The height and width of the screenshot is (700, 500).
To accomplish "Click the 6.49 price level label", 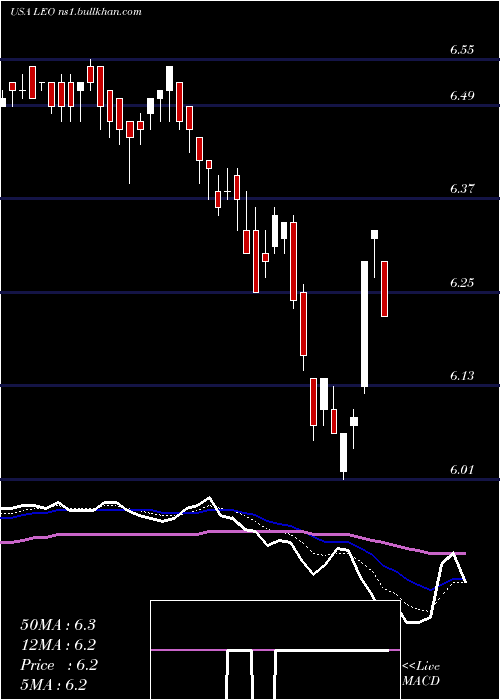I will (462, 96).
